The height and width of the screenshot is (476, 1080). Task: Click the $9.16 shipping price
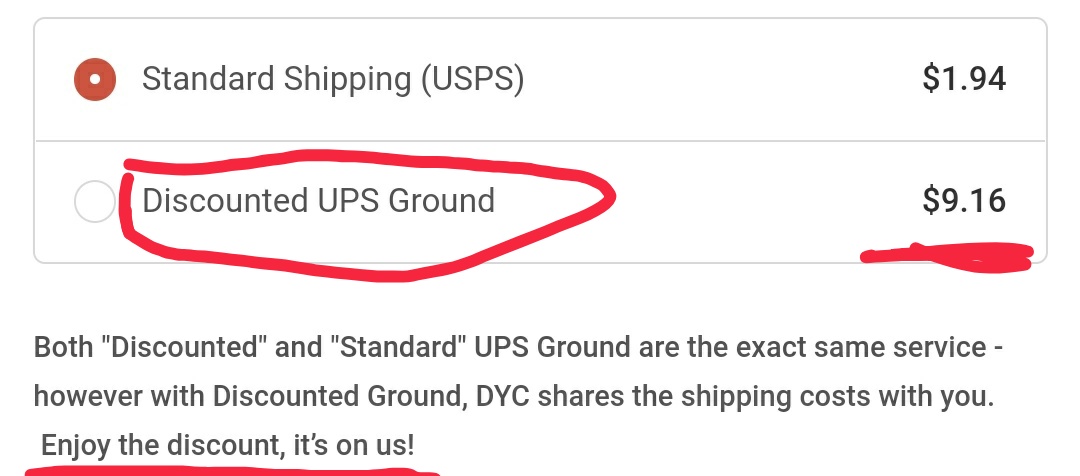click(x=963, y=201)
